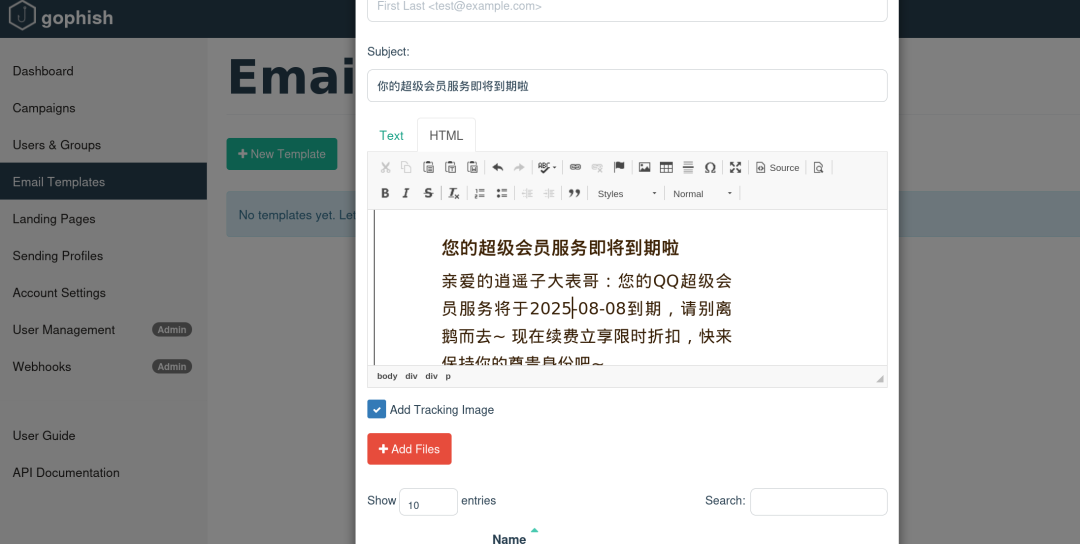
Task: Click the Preview document icon
Action: tap(818, 167)
